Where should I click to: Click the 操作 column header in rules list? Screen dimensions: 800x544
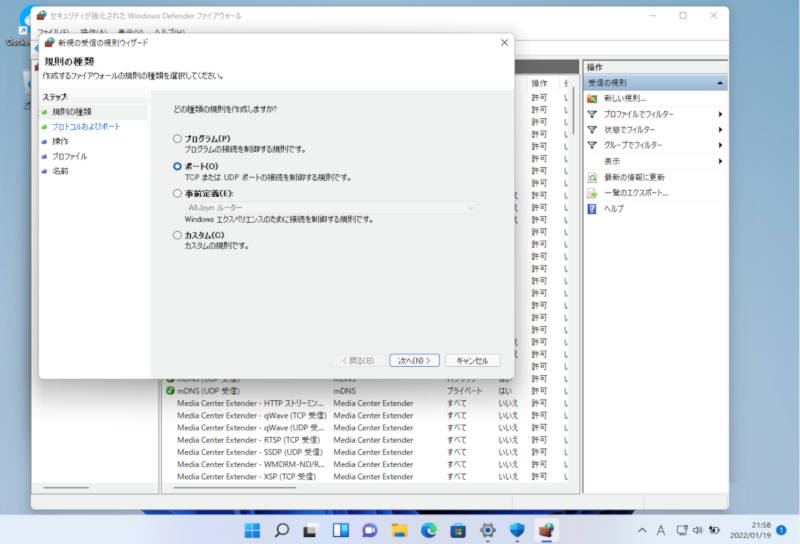pos(539,83)
